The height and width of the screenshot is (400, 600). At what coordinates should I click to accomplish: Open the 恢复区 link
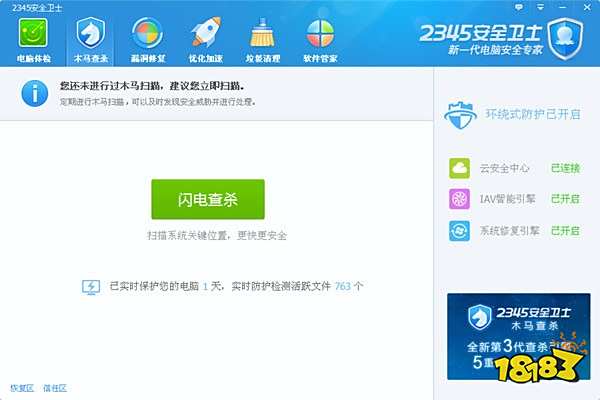[x=22, y=388]
